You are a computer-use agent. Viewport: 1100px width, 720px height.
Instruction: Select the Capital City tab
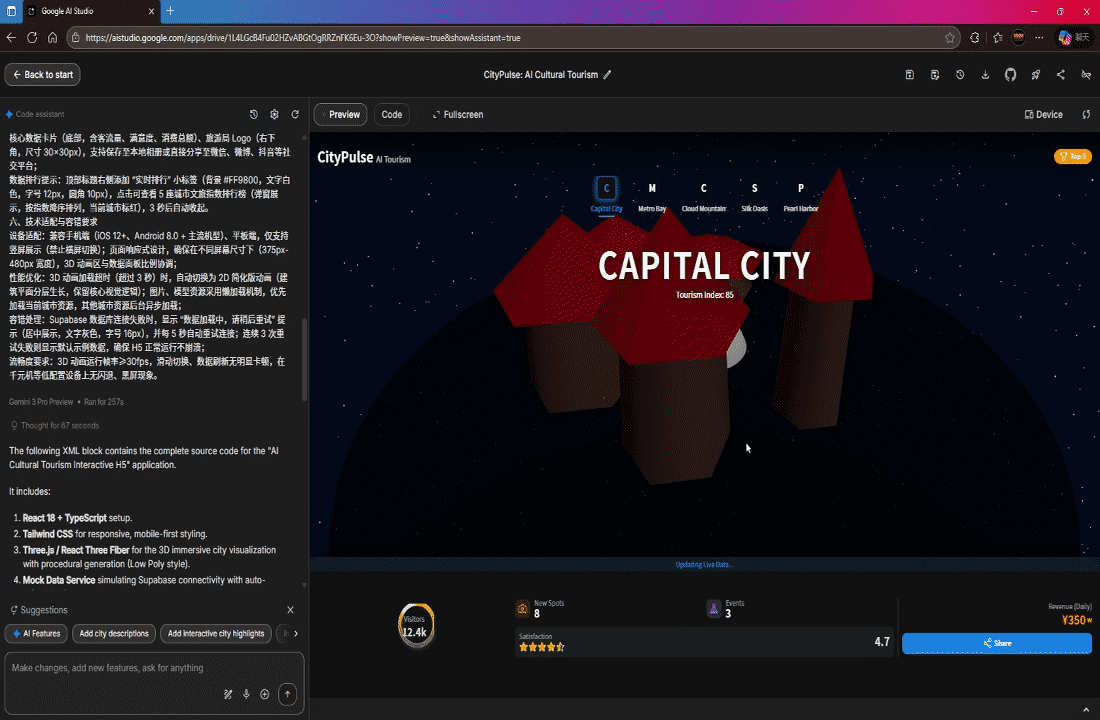click(606, 195)
